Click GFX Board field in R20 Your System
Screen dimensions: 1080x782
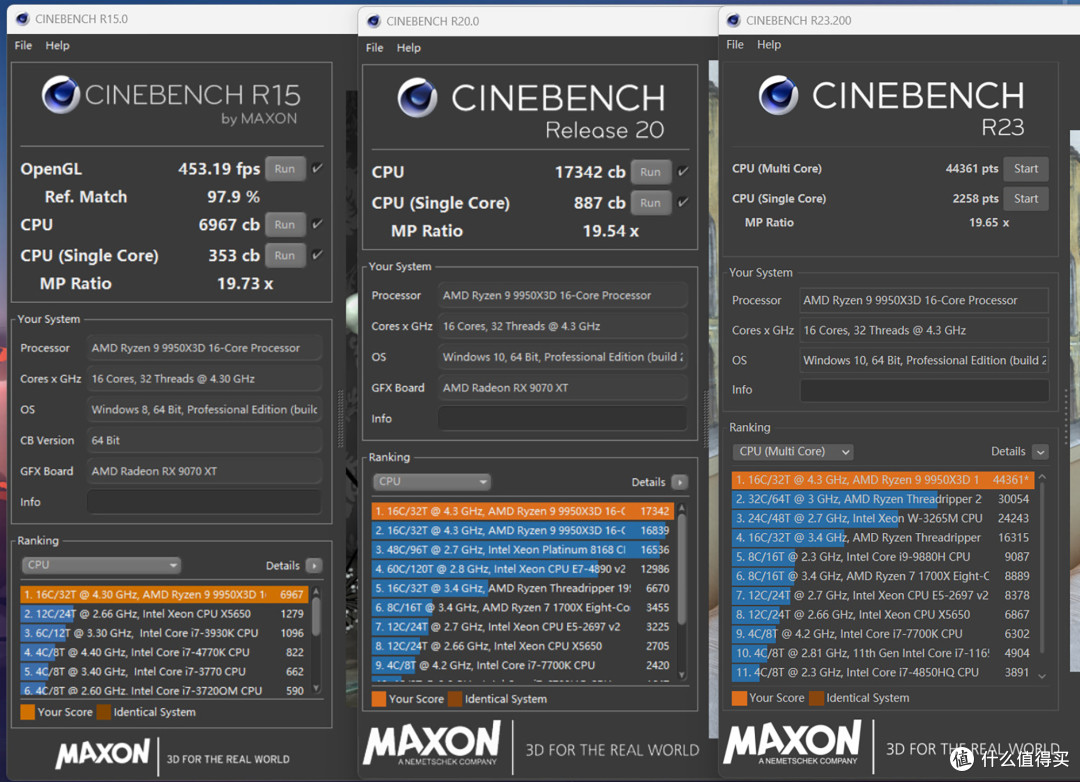(563, 388)
